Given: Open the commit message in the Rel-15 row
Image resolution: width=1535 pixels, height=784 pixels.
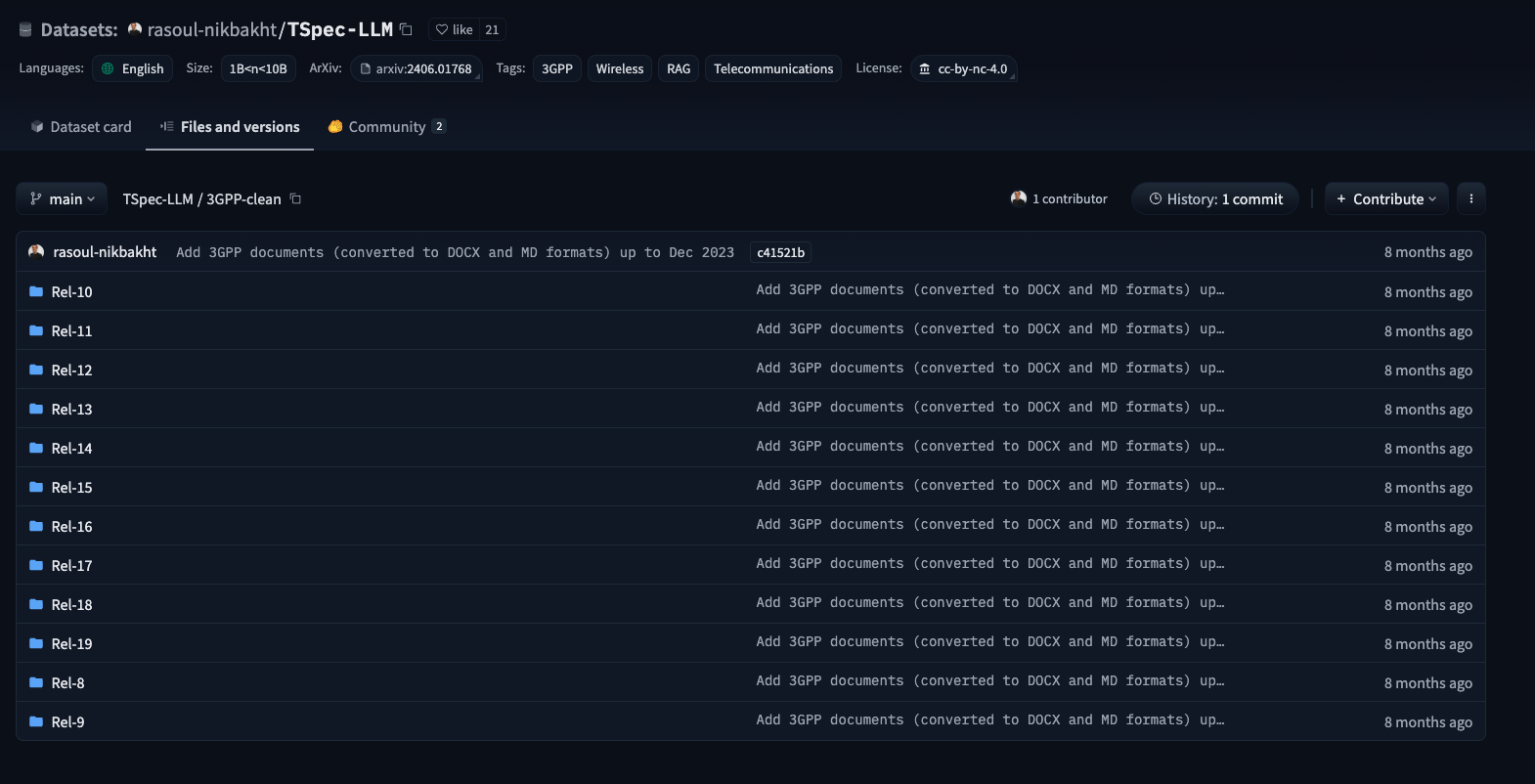Looking at the screenshot, I should click(x=989, y=486).
